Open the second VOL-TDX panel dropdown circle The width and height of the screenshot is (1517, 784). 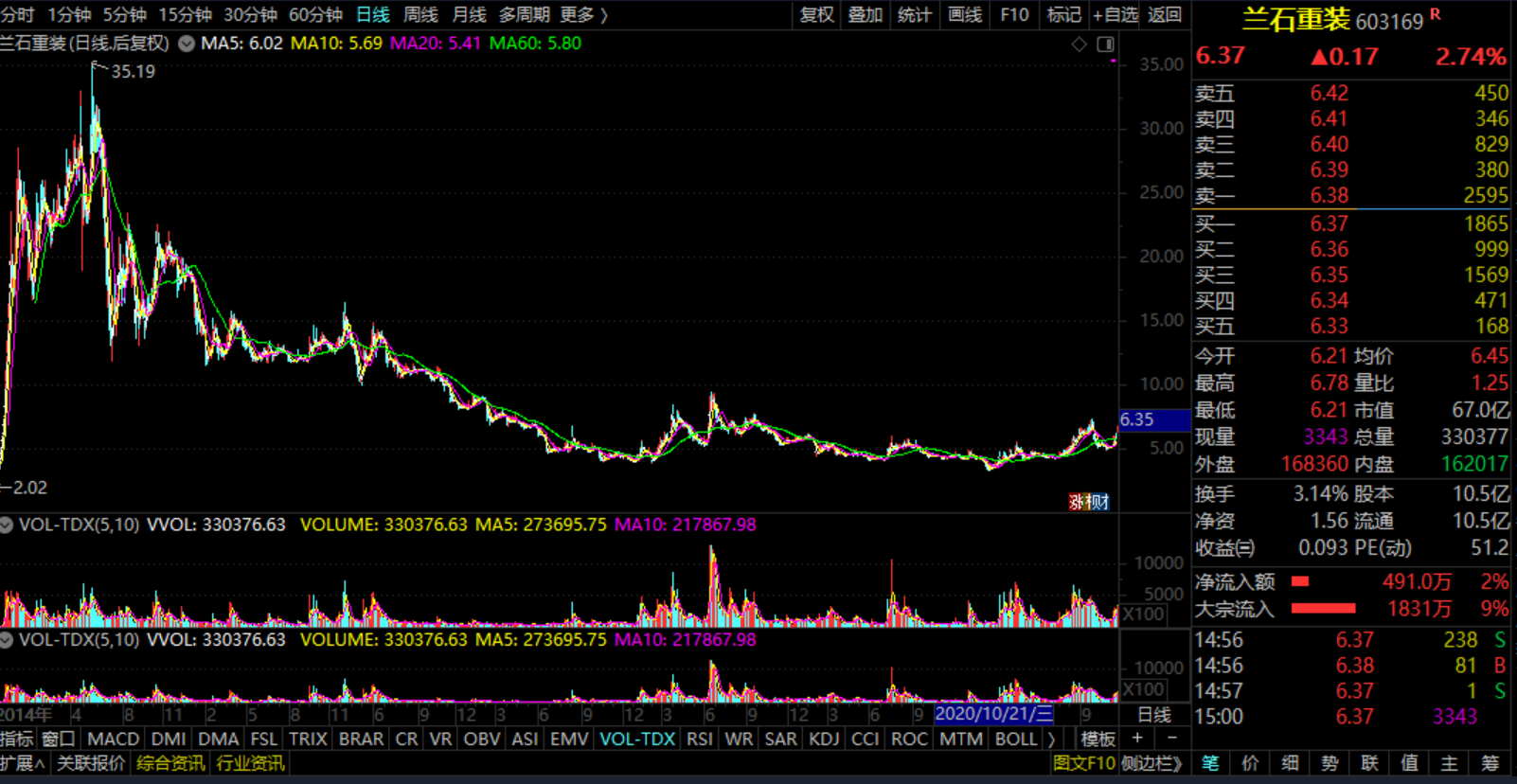(x=7, y=640)
